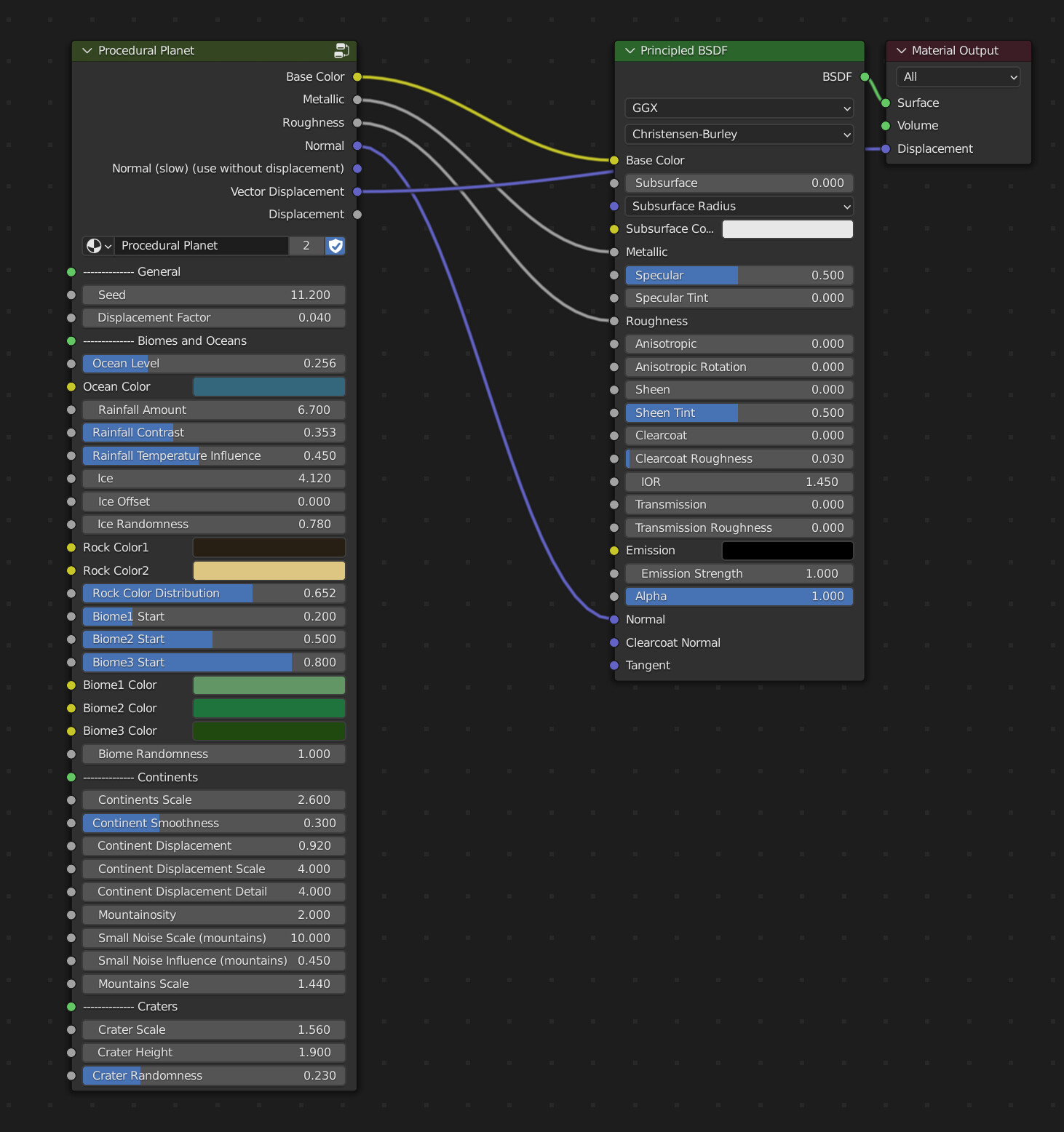Click the Metallic input socket on Principled BSDF
Screen dimensions: 1064x1132
[x=614, y=252]
